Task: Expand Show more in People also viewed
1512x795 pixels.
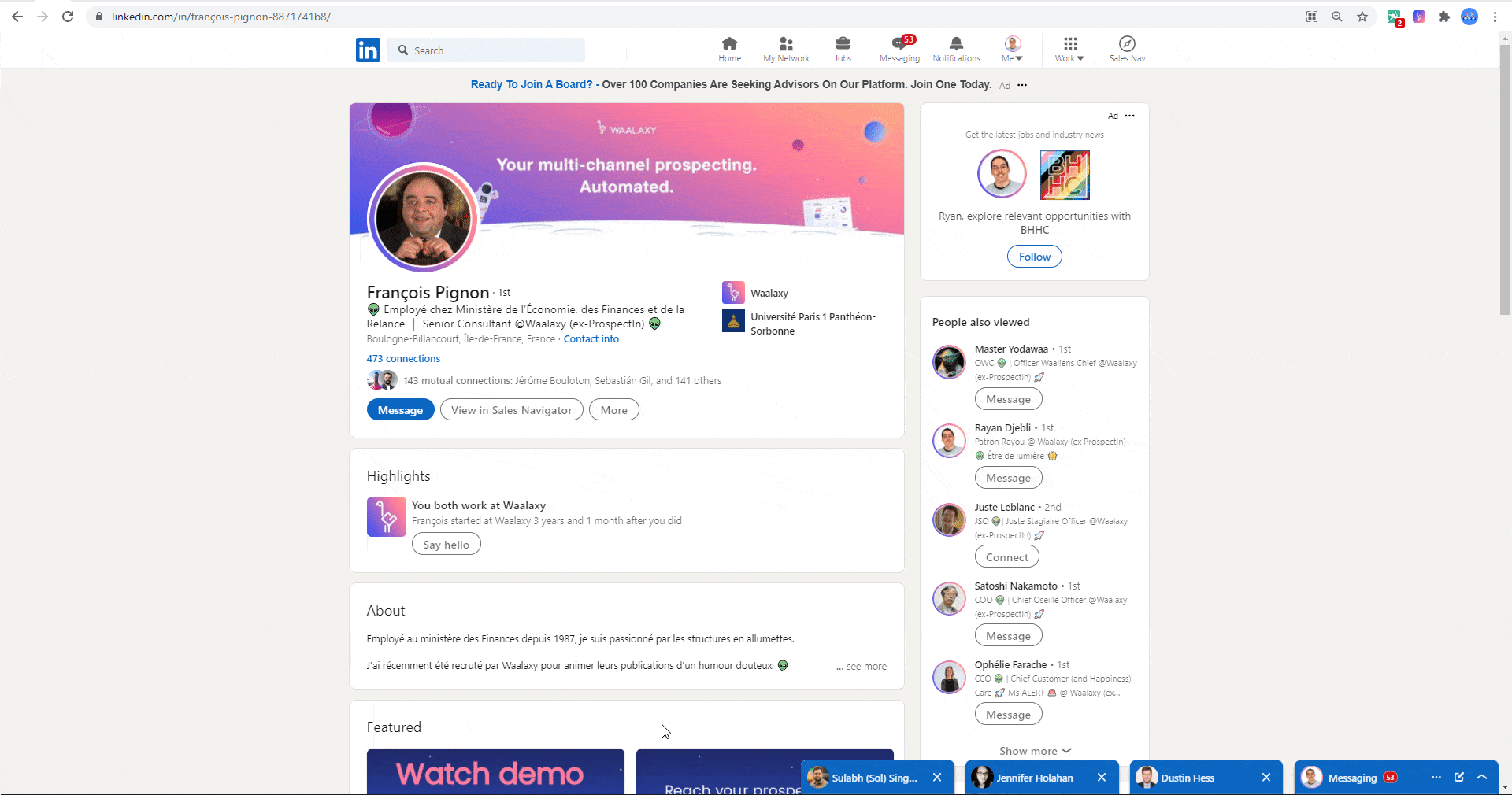Action: [1035, 751]
